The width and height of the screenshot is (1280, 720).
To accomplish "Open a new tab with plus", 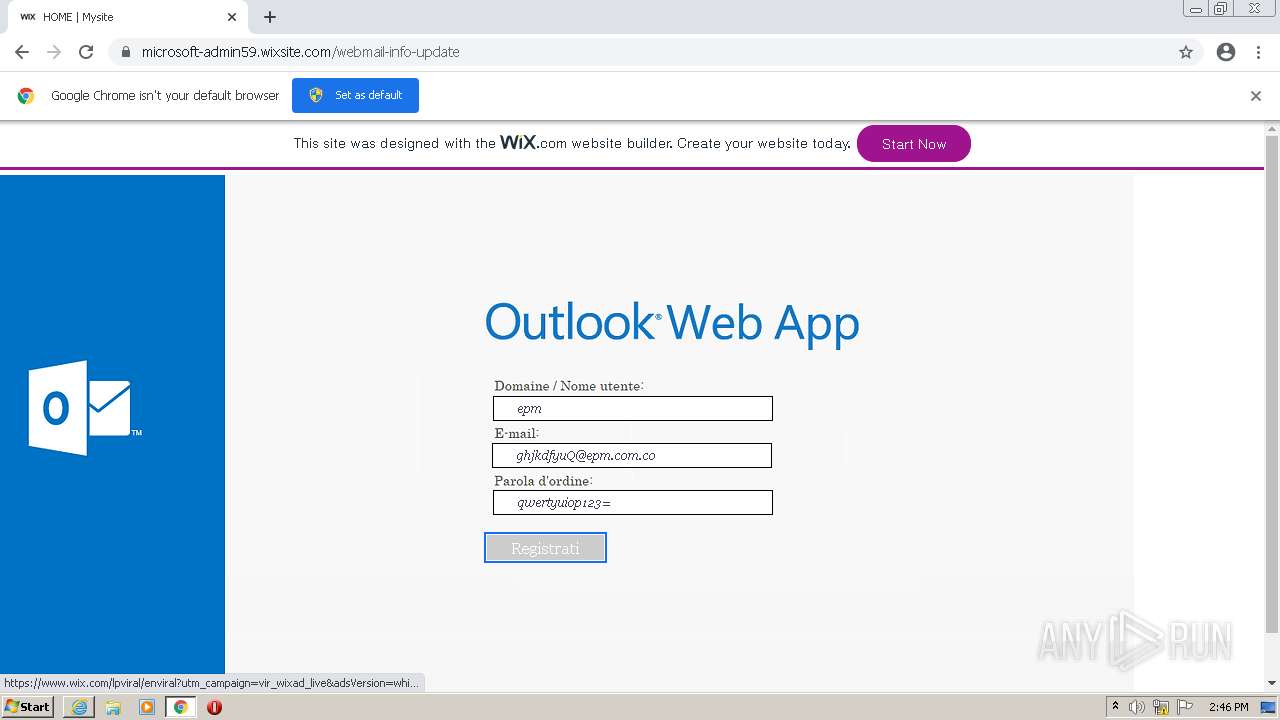I will pos(270,17).
